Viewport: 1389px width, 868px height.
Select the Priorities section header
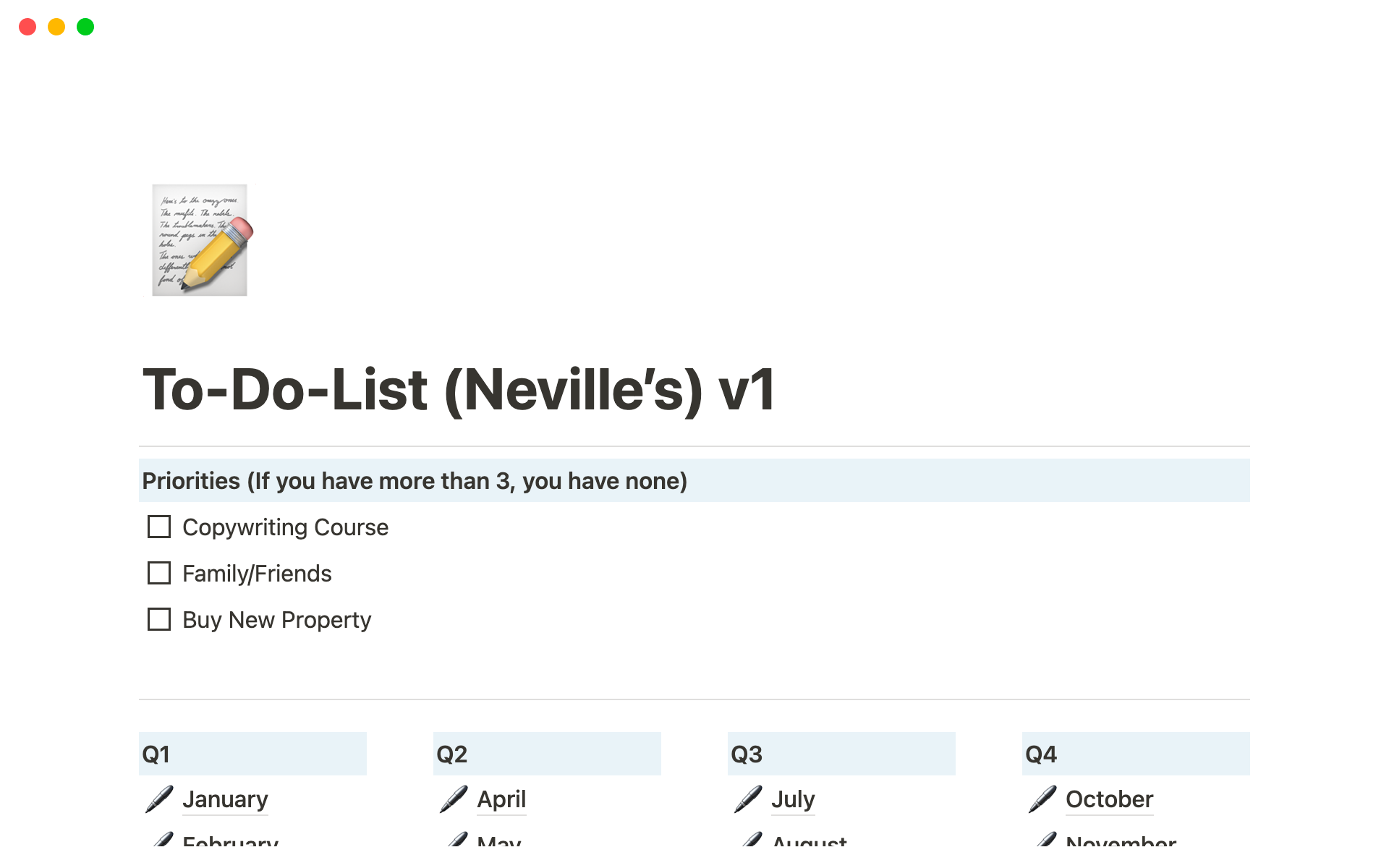coord(694,481)
